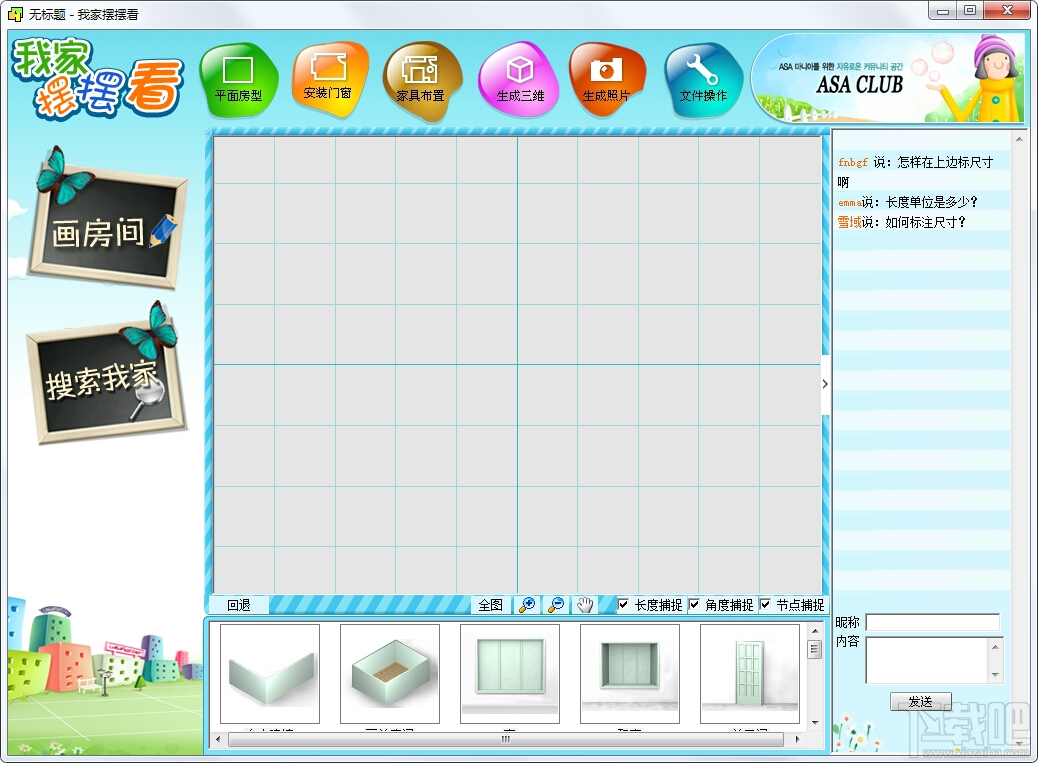The width and height of the screenshot is (1038, 763).
Task: Collapse the chat panel with the side arrow
Action: click(x=825, y=384)
